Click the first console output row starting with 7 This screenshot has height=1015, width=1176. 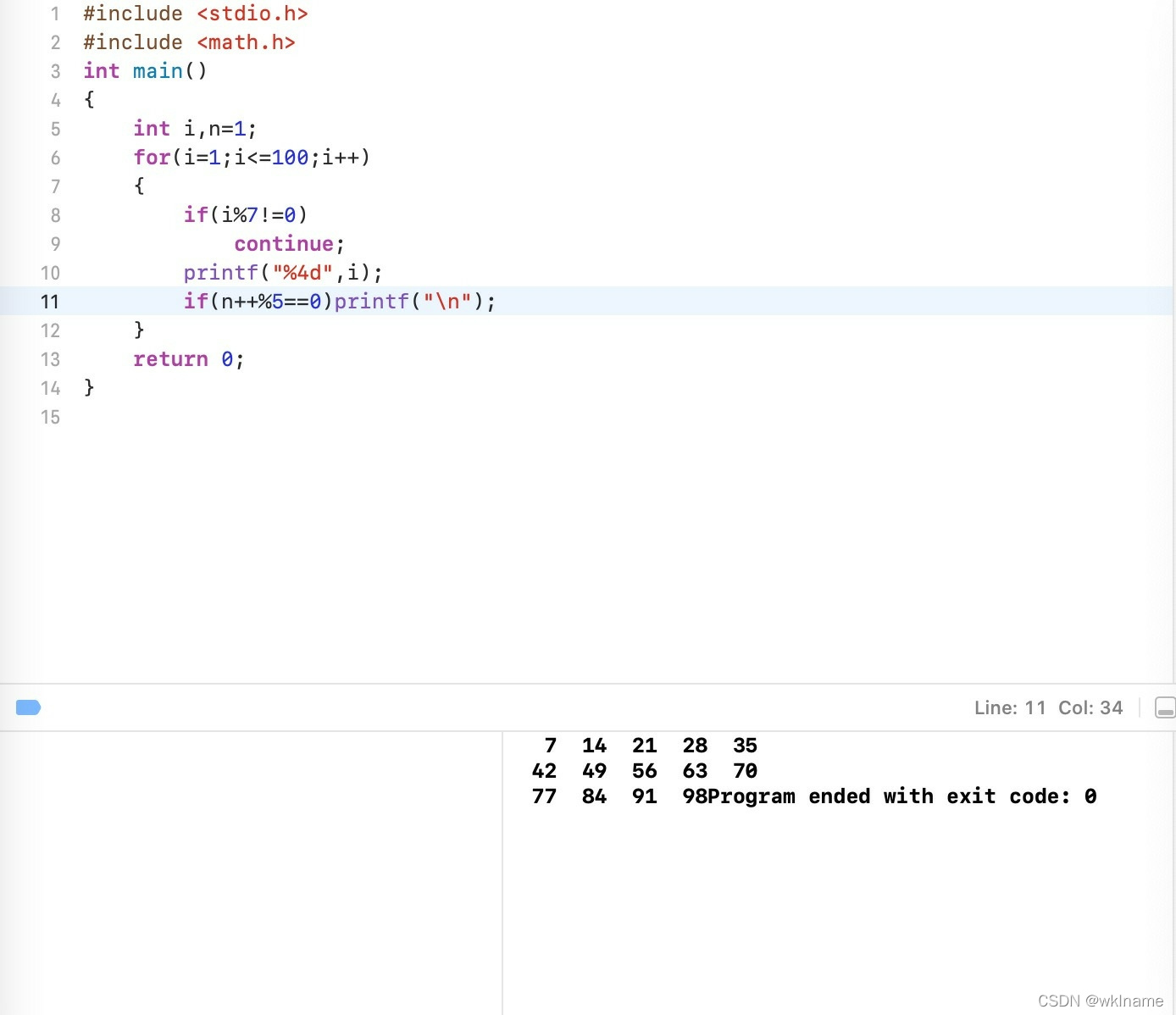click(x=651, y=746)
